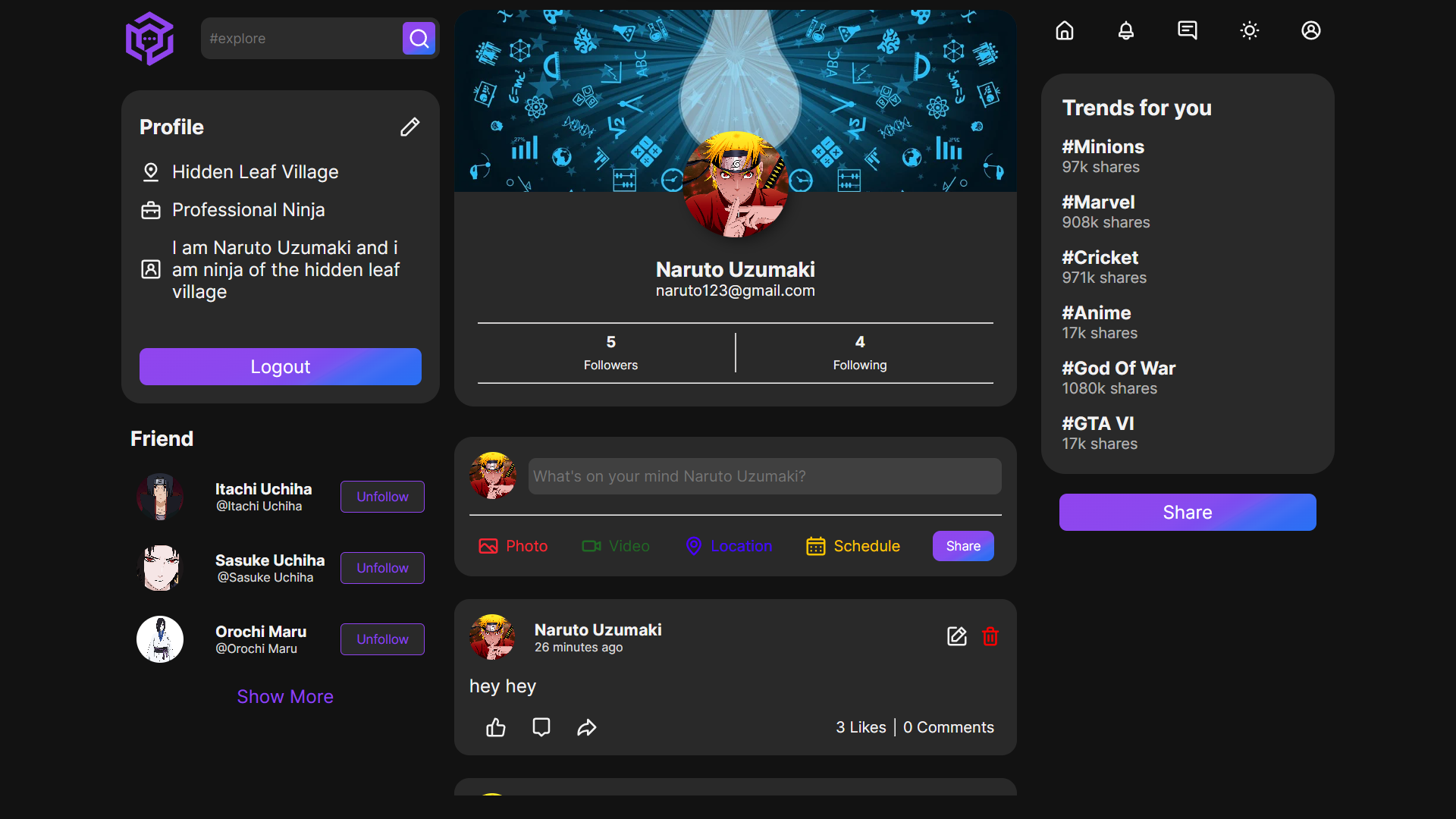Click the home icon in top navigation
Viewport: 1456px width, 819px height.
click(x=1065, y=30)
